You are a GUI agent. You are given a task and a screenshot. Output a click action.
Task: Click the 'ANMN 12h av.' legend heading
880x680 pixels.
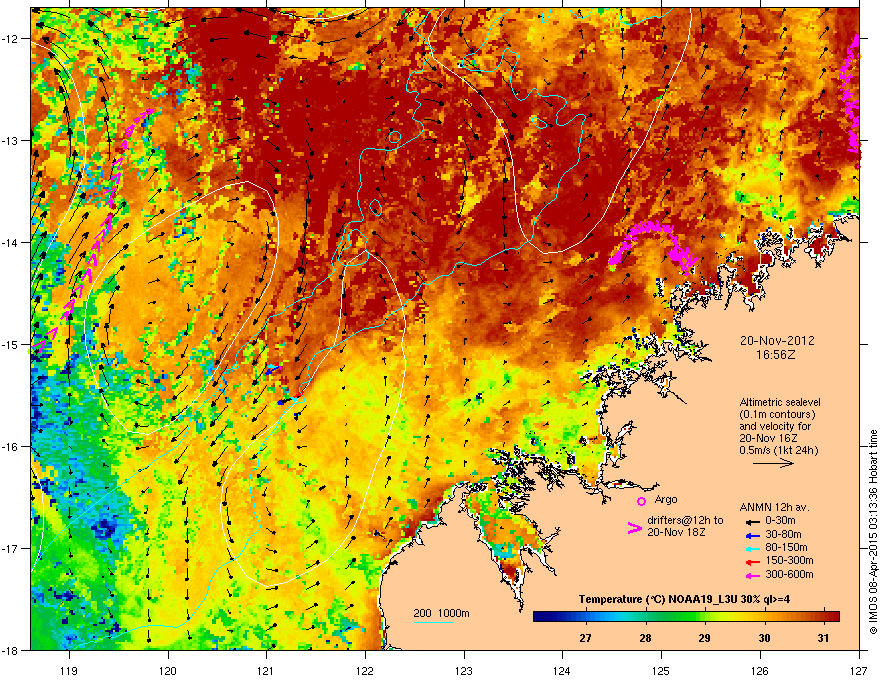point(774,508)
